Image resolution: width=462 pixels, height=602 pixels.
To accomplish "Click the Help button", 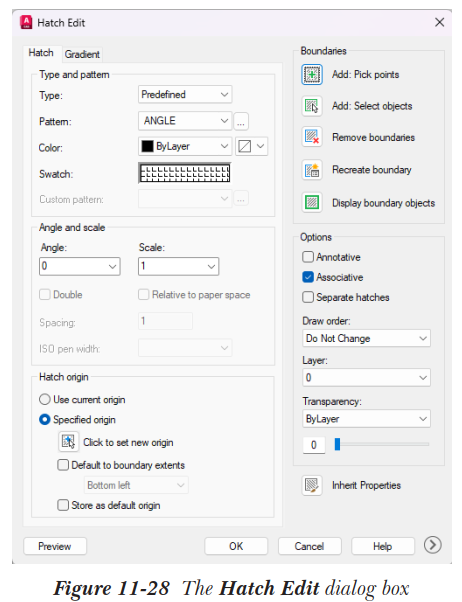I will 383,546.
